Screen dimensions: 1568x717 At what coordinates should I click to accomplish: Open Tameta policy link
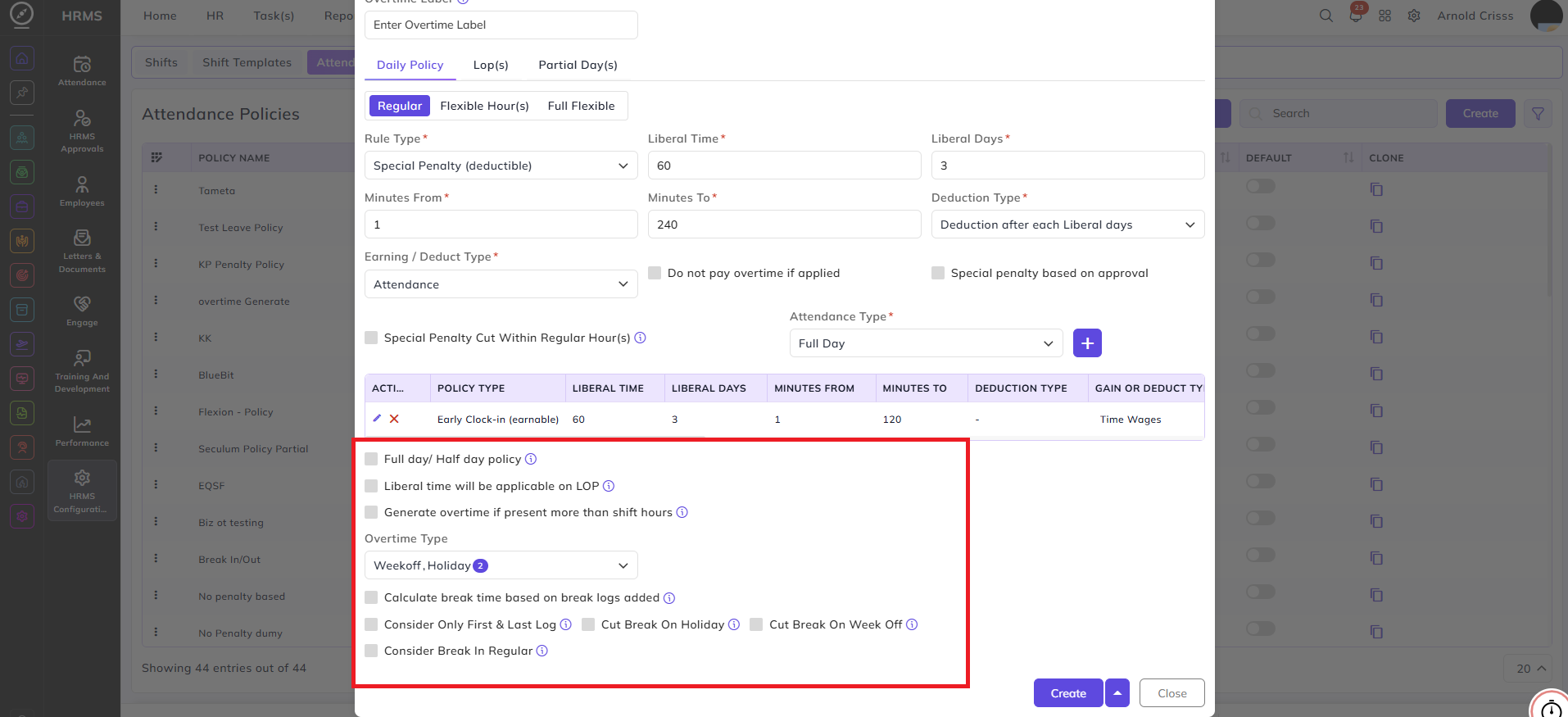tap(216, 191)
